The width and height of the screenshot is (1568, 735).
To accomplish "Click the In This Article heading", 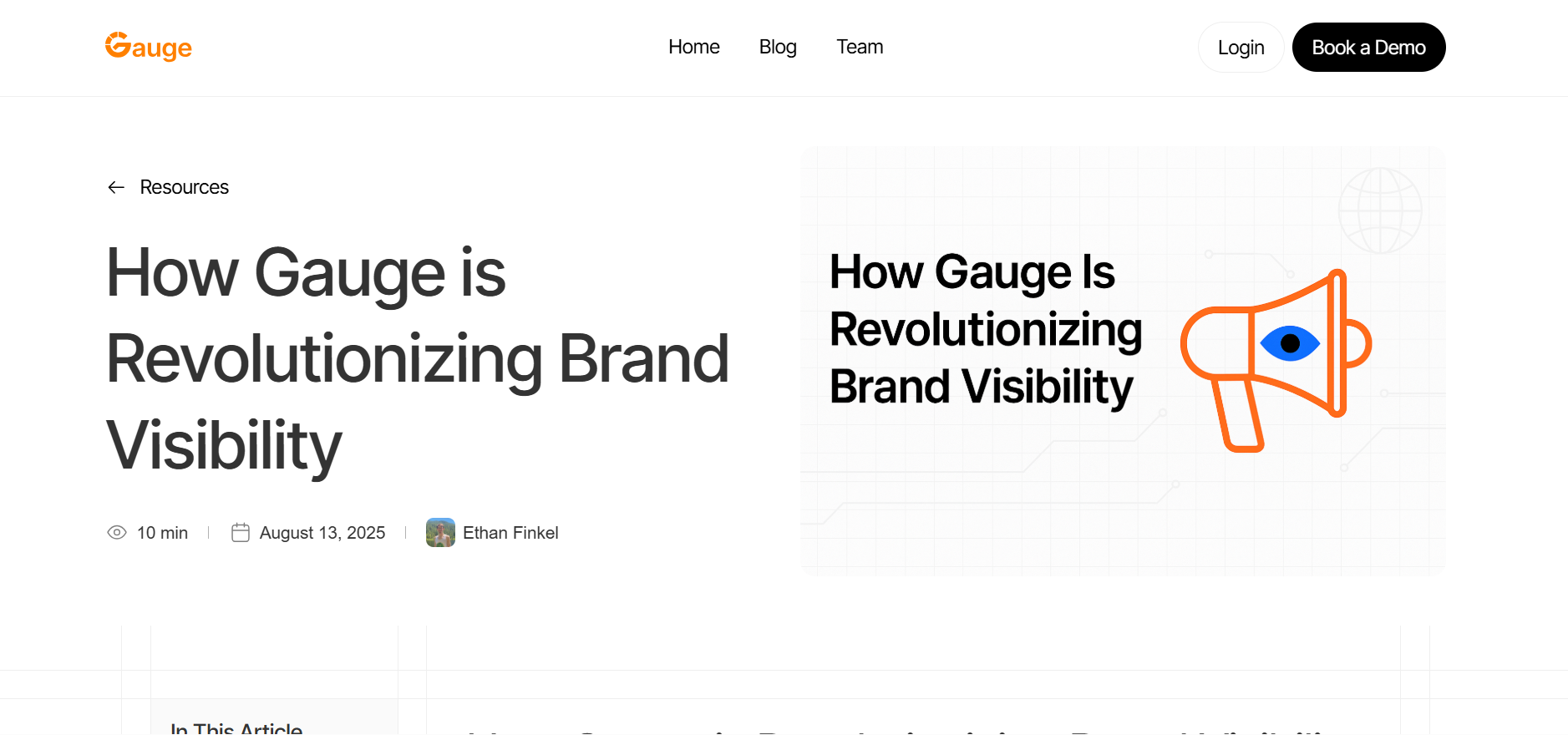I will click(236, 728).
